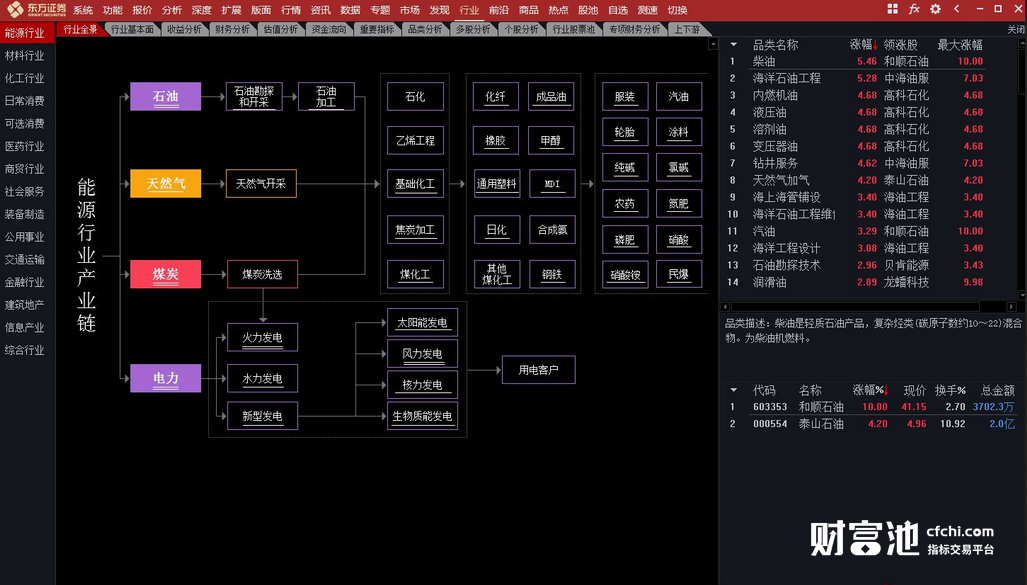Click the 关闭 button at top right
The width and height of the screenshot is (1027, 585).
point(1016,29)
